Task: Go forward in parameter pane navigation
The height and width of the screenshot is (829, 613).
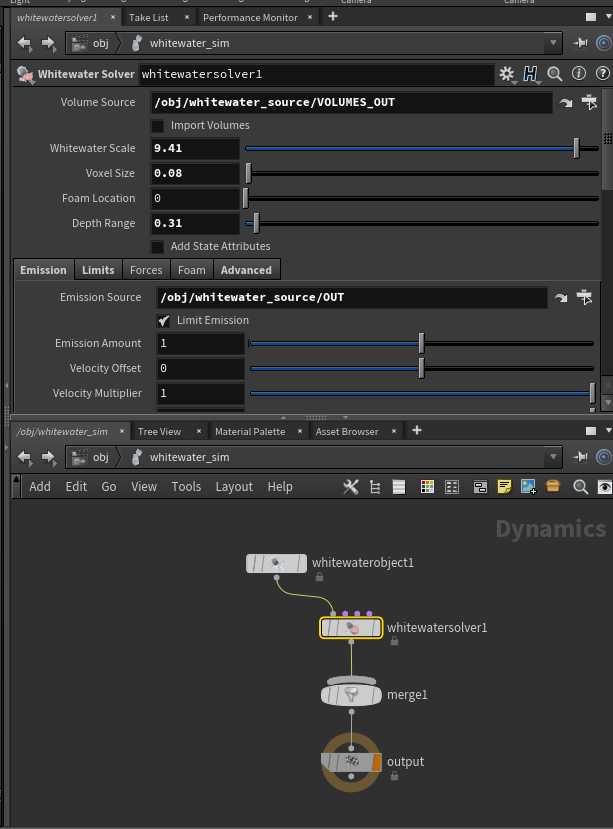Action: point(48,43)
